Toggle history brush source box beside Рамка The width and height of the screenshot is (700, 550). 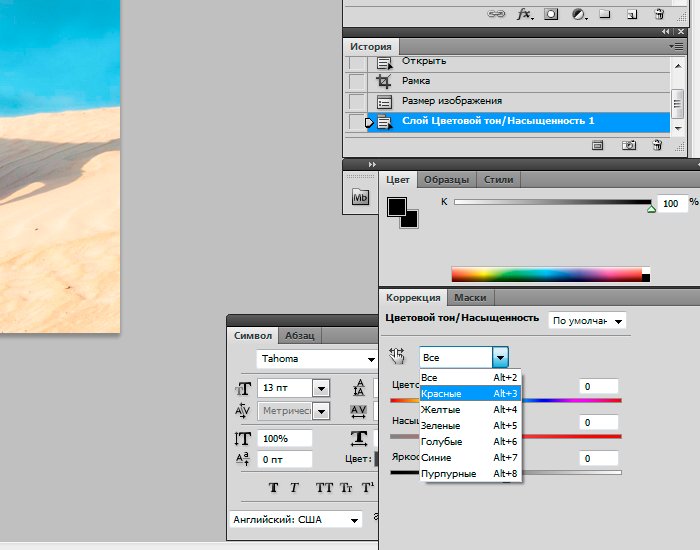coord(357,82)
